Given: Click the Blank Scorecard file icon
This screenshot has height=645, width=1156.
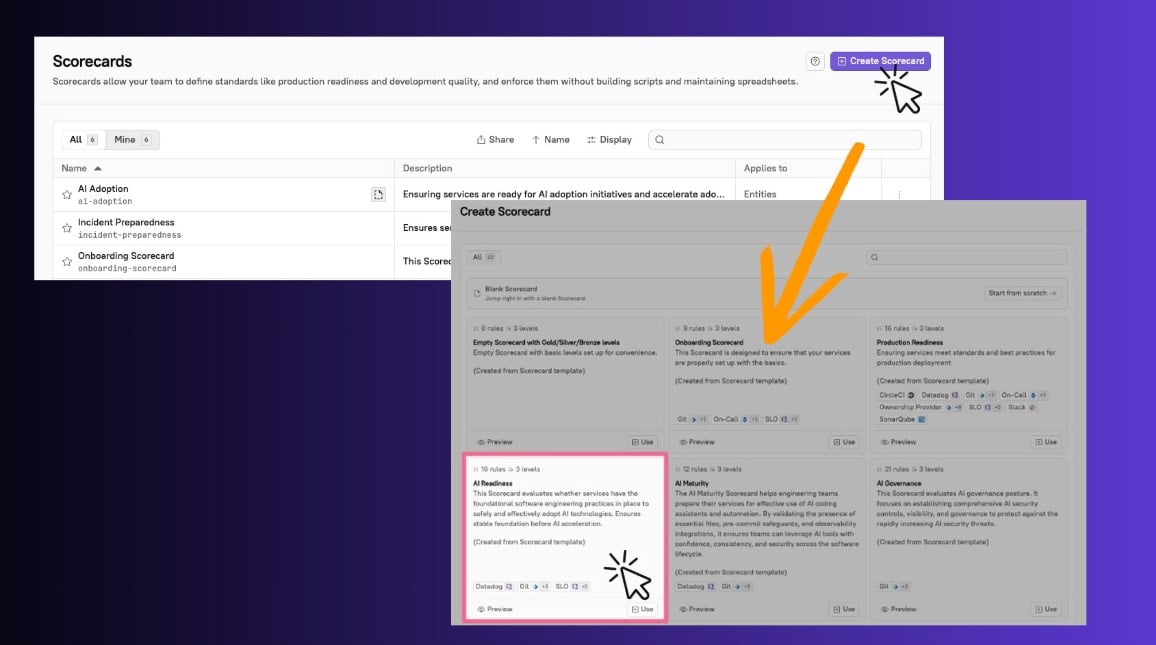Looking at the screenshot, I should tap(477, 293).
